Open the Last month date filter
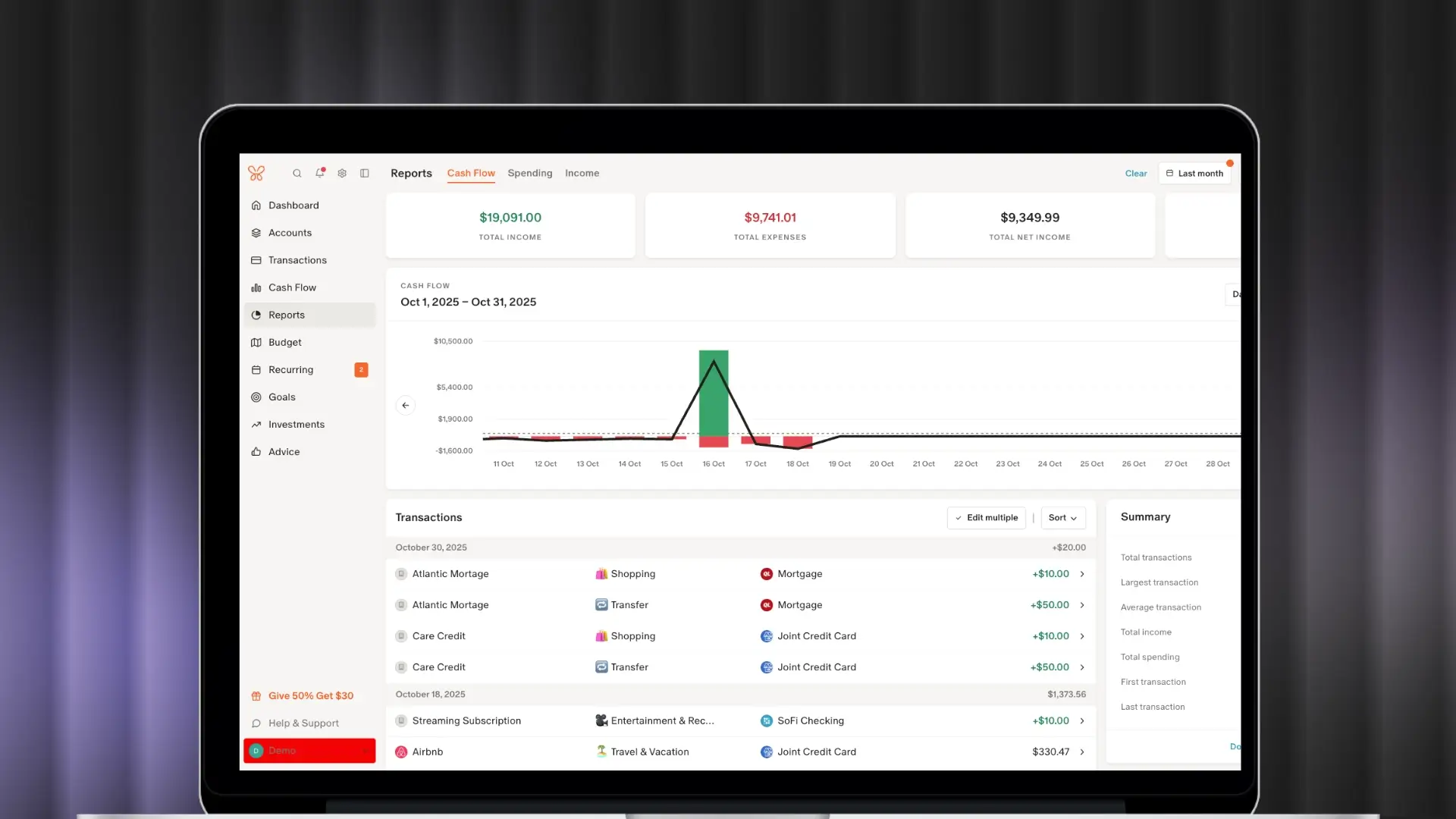This screenshot has height=819, width=1456. pos(1194,174)
